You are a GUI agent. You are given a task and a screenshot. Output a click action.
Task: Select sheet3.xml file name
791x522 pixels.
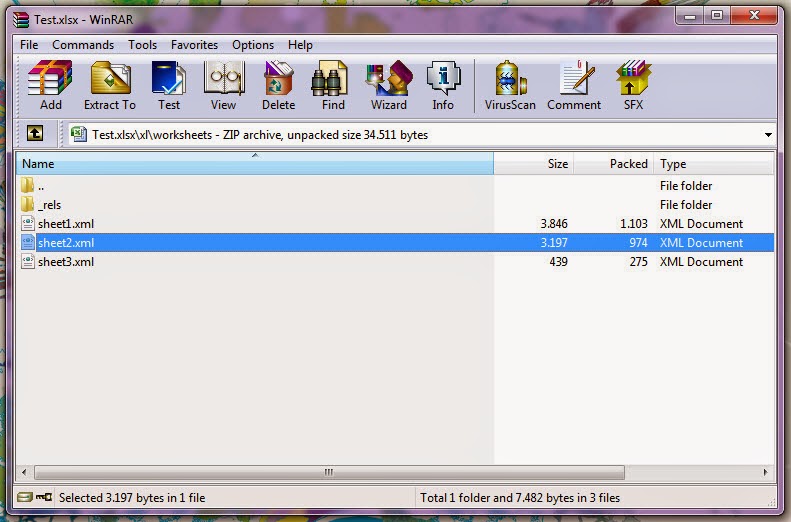(66, 262)
